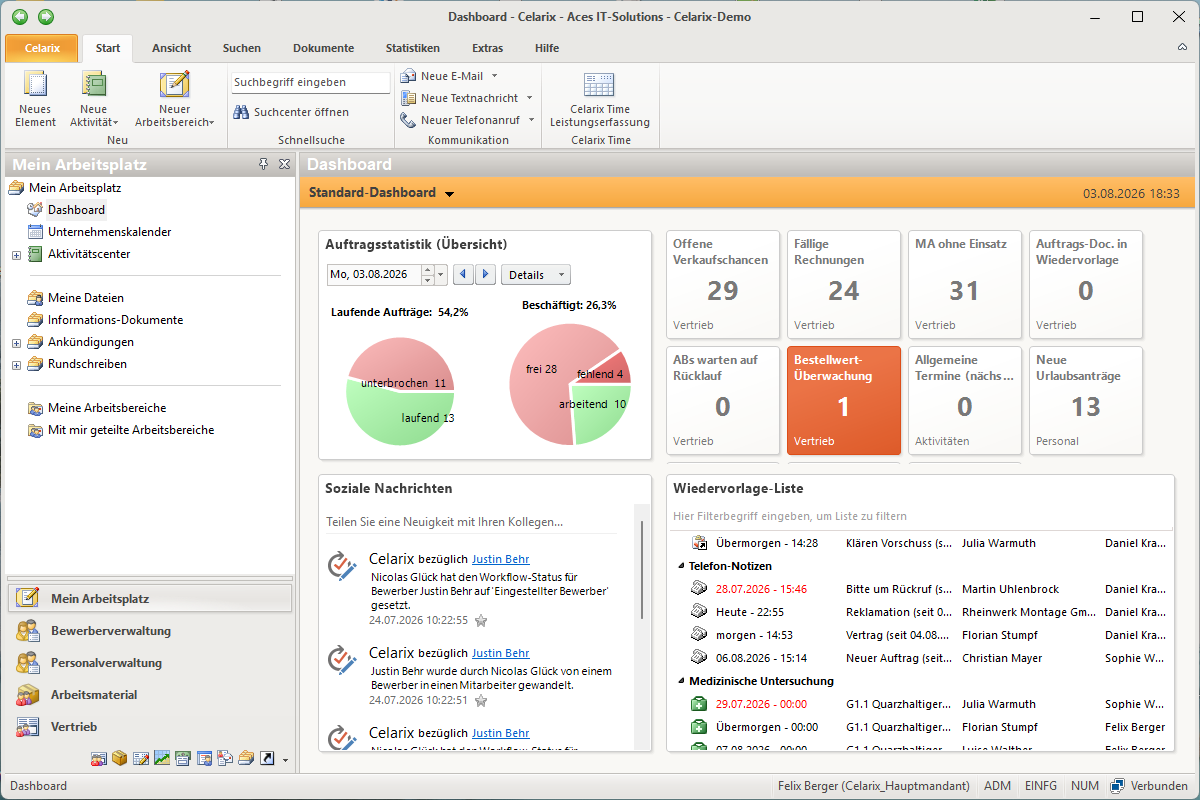Open the date picker dropdown arrow
Screen dimensions: 1200x800
coord(441,274)
